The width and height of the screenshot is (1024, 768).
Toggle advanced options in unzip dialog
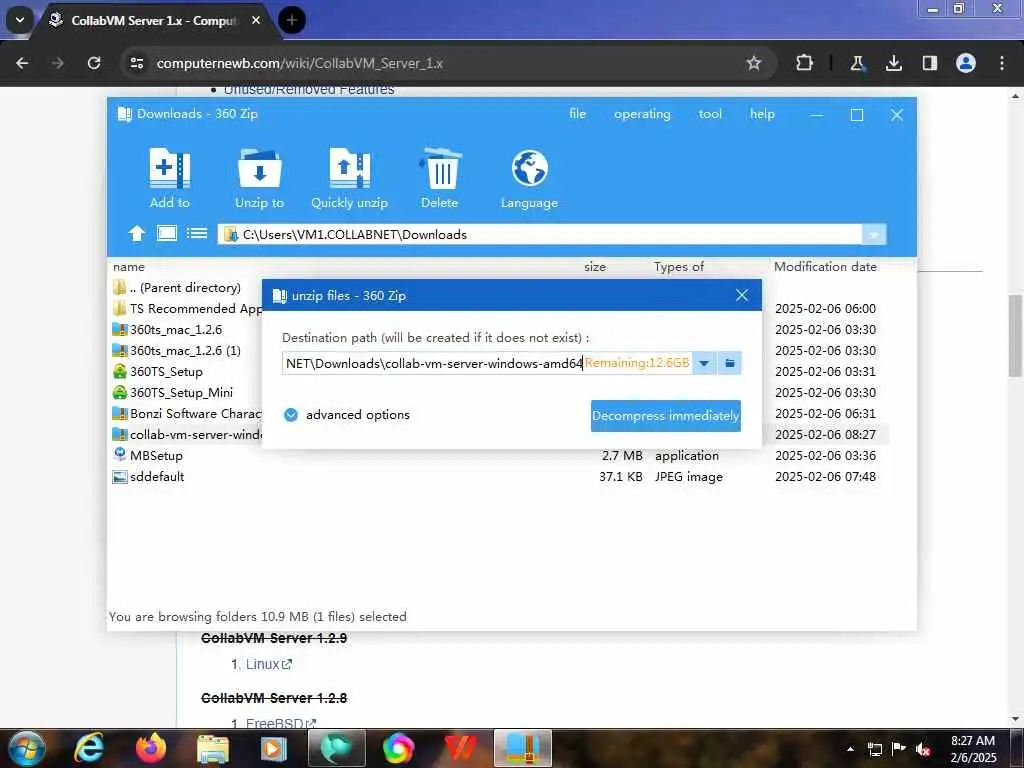pyautogui.click(x=347, y=415)
